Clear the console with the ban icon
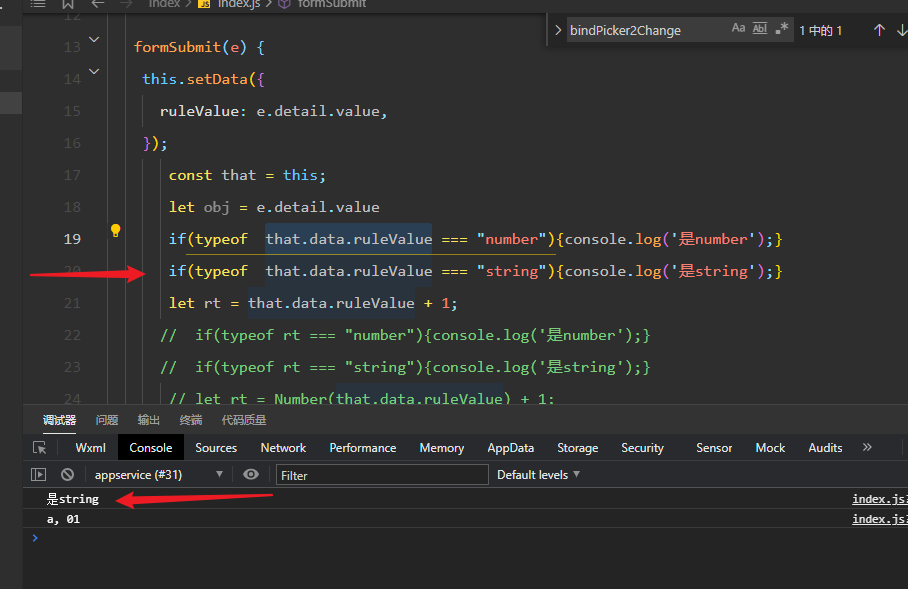This screenshot has height=589, width=908. tap(68, 475)
